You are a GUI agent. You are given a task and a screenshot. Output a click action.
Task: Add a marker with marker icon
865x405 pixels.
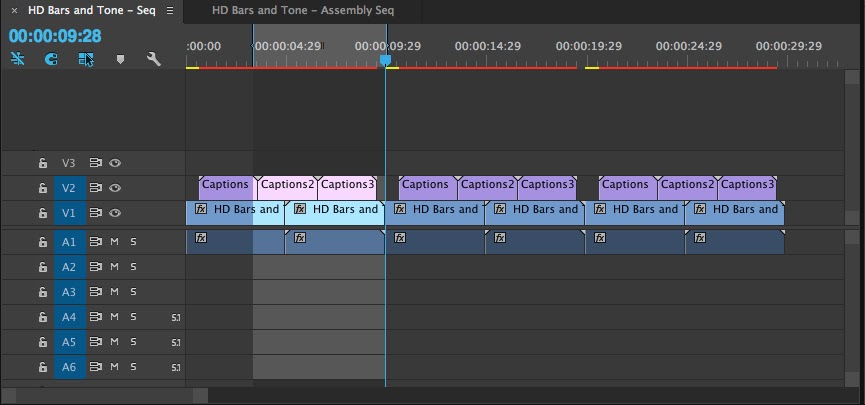[120, 59]
